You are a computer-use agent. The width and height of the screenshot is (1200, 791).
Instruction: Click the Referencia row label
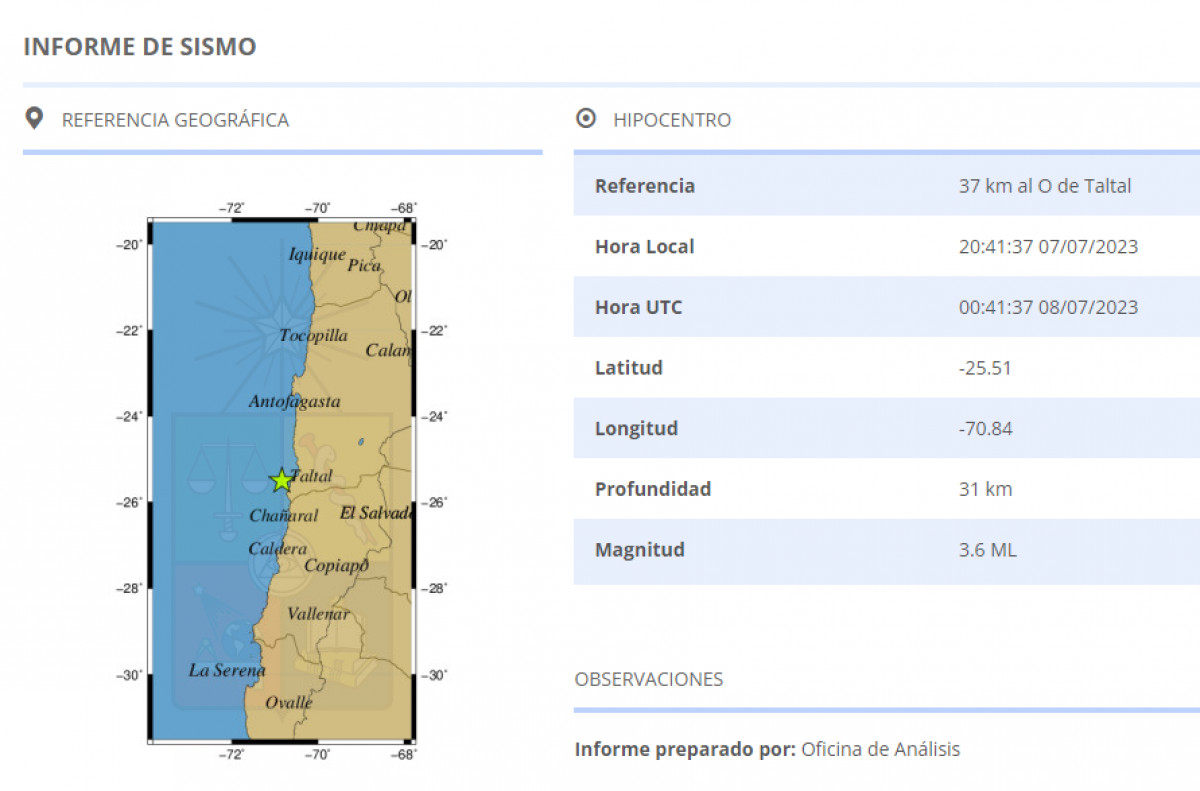pos(644,186)
